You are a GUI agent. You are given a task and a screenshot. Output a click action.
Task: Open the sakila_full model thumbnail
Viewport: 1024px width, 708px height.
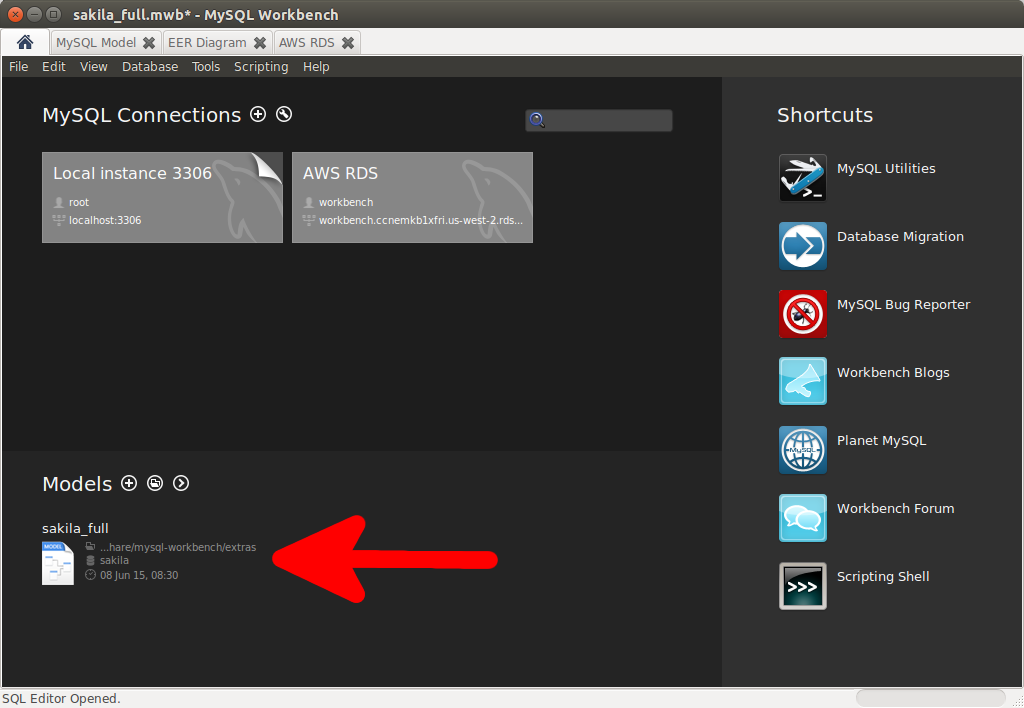coord(57,563)
